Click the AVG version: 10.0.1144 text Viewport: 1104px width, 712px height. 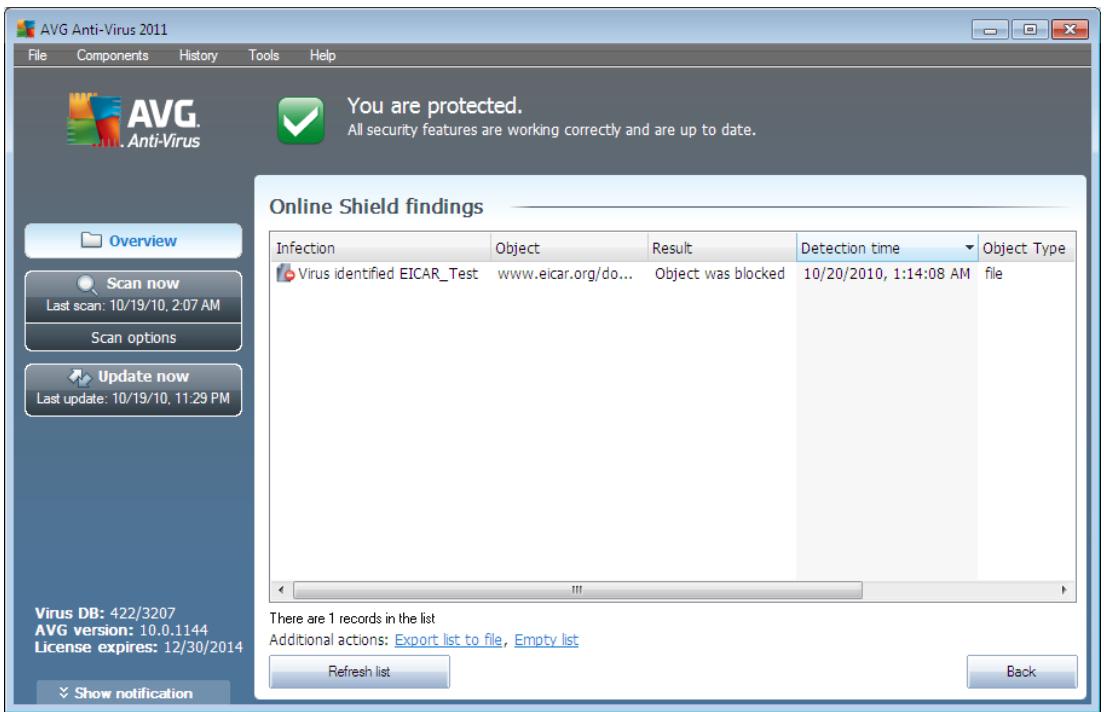121,630
